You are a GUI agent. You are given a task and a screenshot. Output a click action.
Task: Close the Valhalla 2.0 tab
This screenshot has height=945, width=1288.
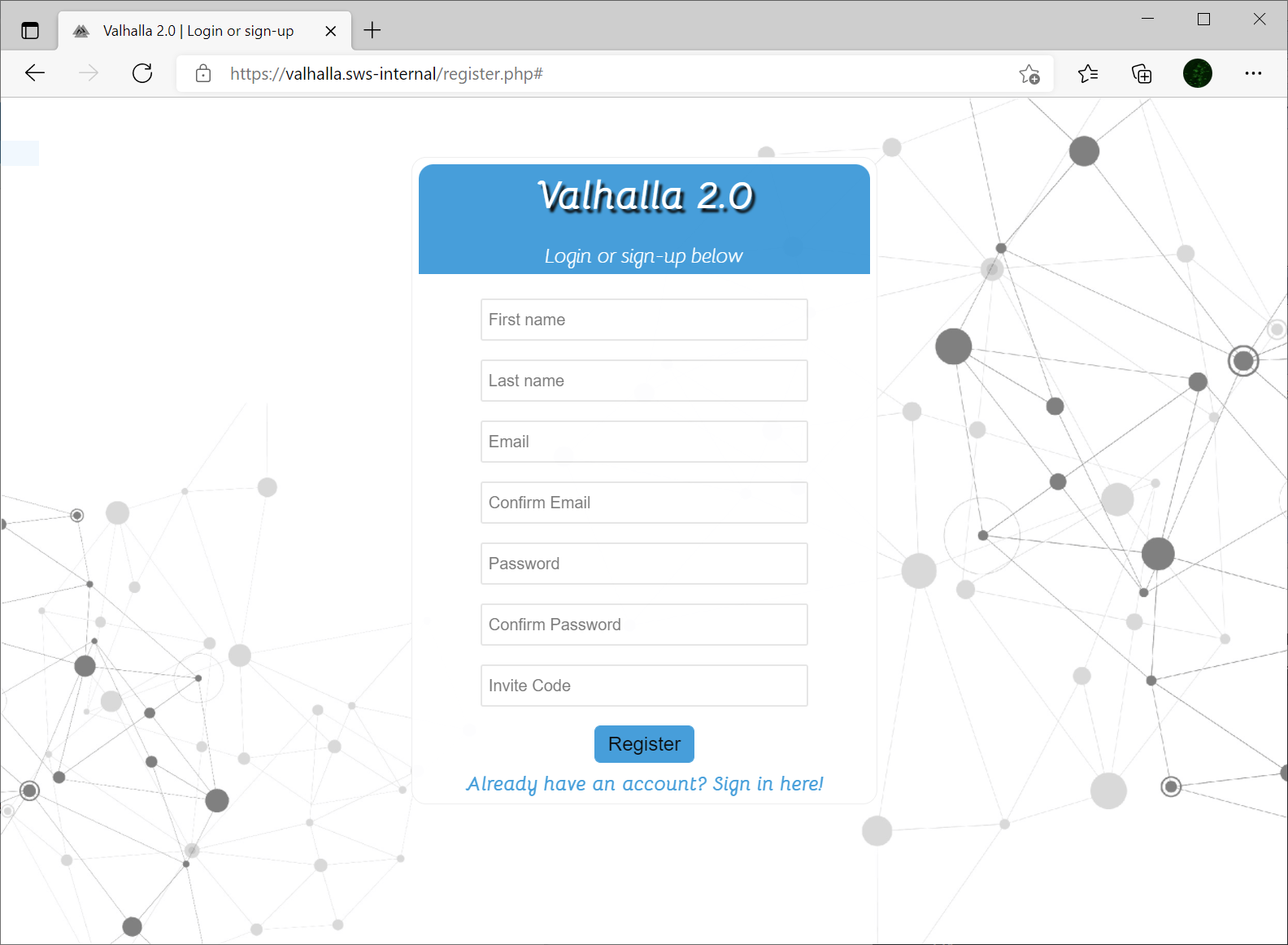(331, 31)
